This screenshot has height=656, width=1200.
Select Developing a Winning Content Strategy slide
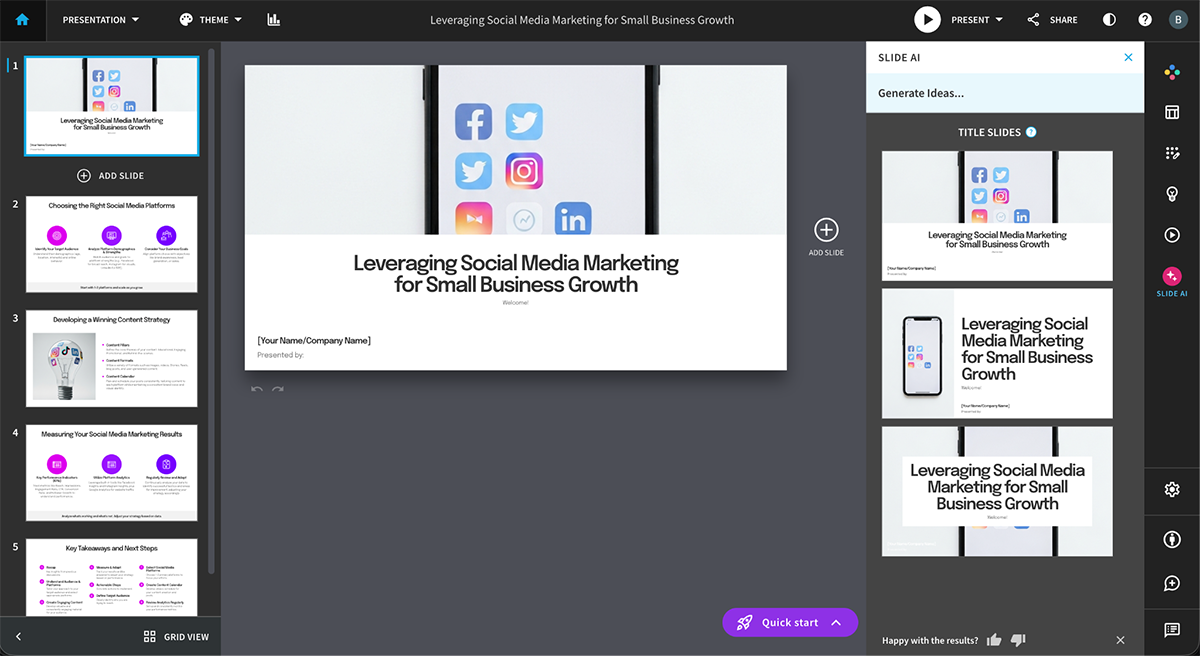click(112, 359)
